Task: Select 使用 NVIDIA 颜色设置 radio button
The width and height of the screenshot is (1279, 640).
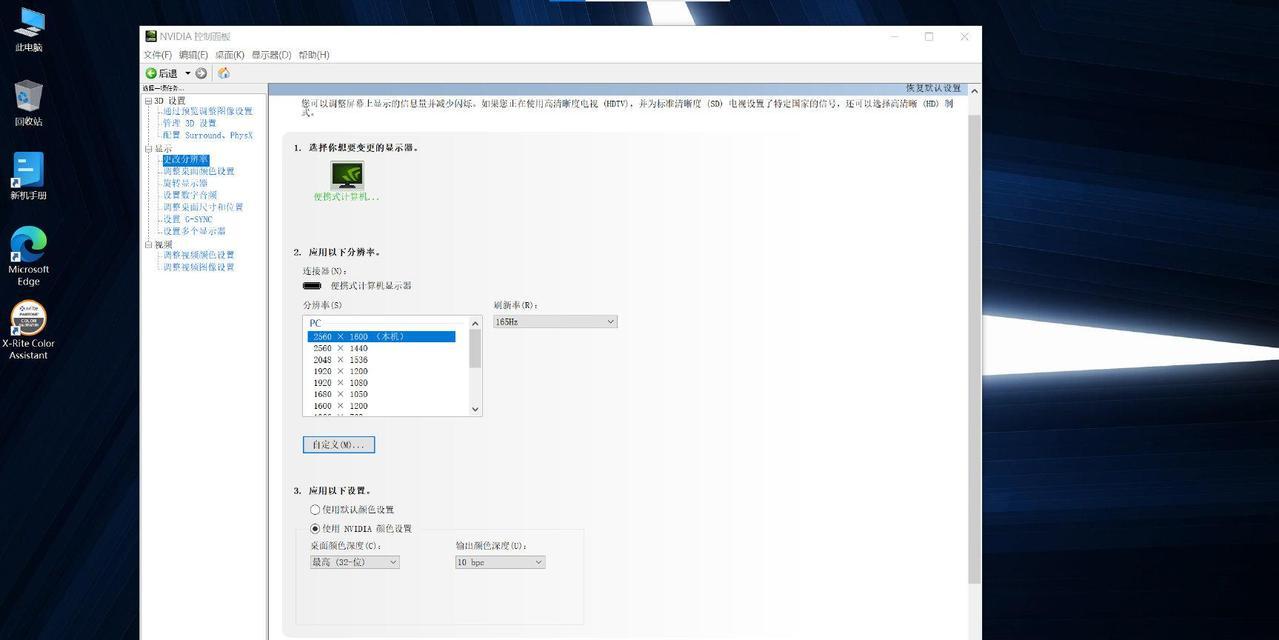Action: tap(315, 528)
